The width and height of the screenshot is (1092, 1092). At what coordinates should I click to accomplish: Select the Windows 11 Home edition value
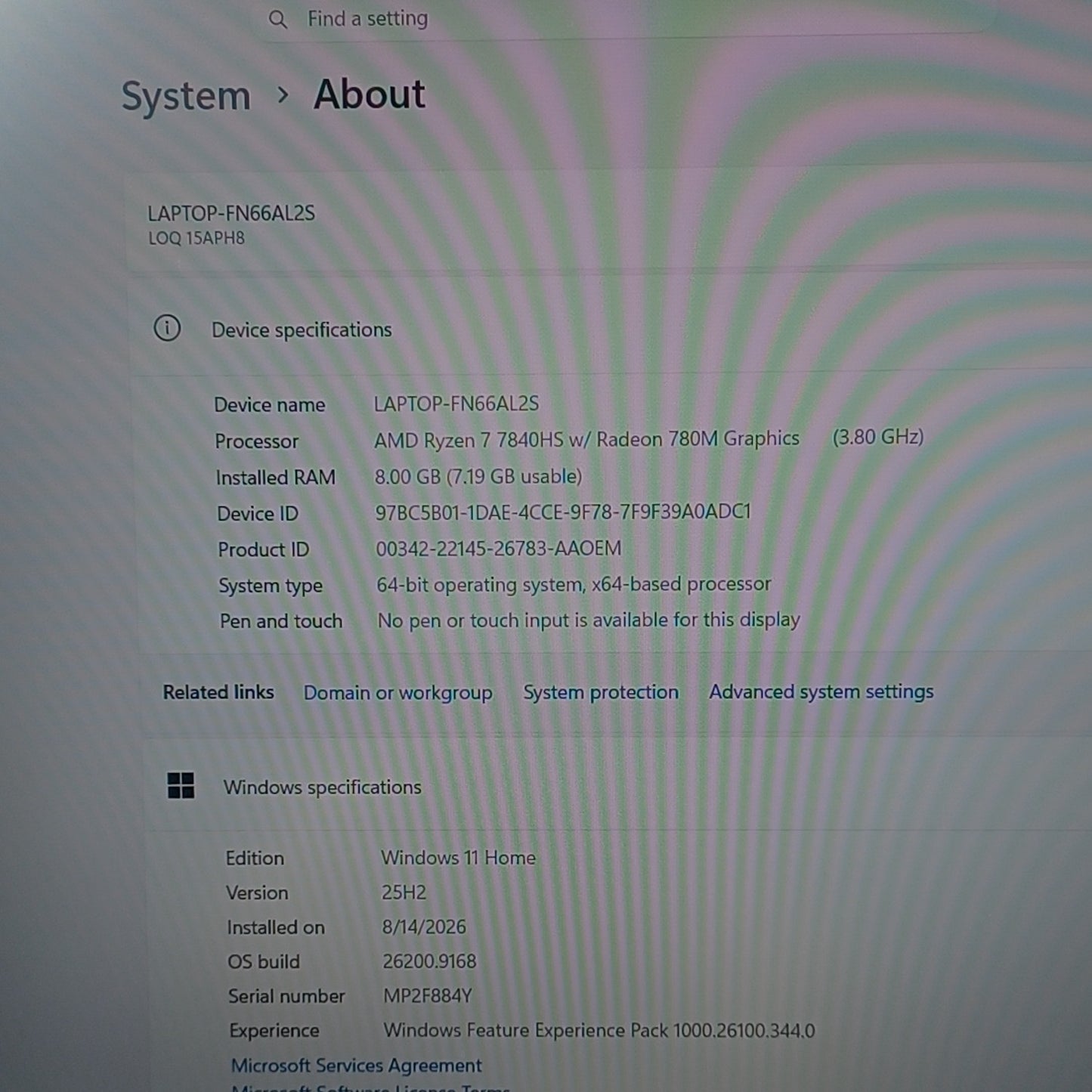(459, 858)
